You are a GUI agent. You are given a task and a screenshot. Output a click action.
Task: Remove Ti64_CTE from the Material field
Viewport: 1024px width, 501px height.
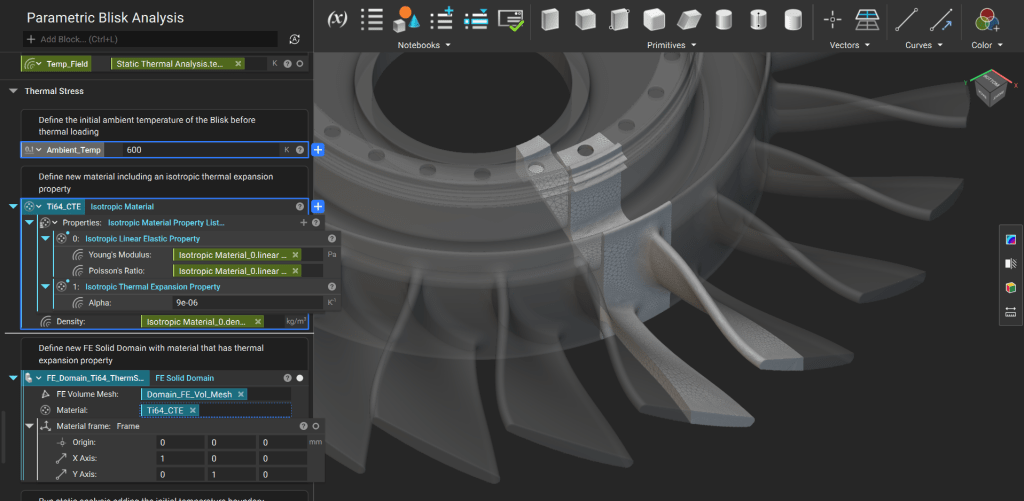coord(193,410)
